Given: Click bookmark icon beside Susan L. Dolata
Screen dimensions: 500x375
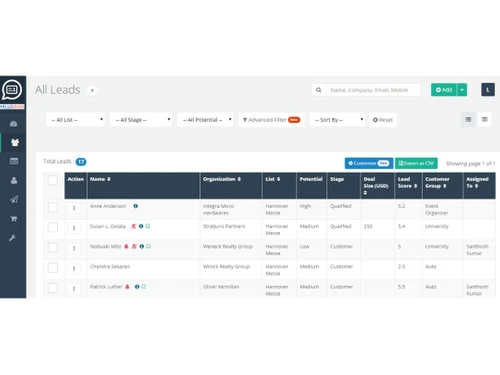Looking at the screenshot, I should [148, 226].
